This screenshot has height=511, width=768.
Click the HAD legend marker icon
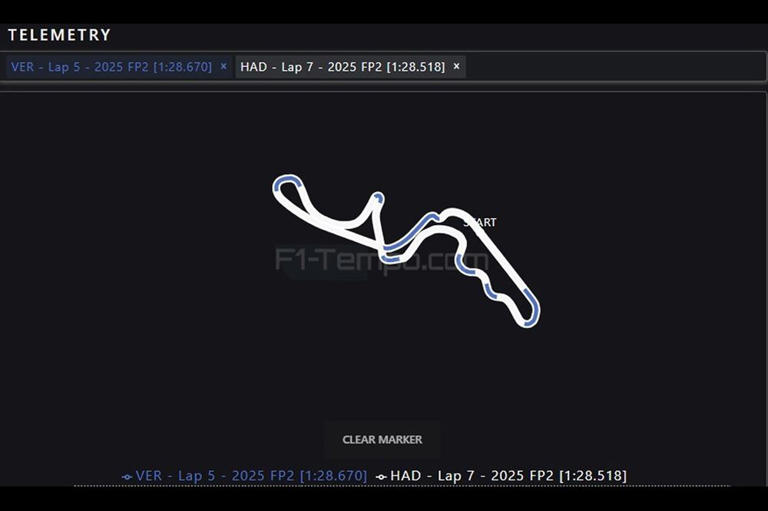point(381,477)
